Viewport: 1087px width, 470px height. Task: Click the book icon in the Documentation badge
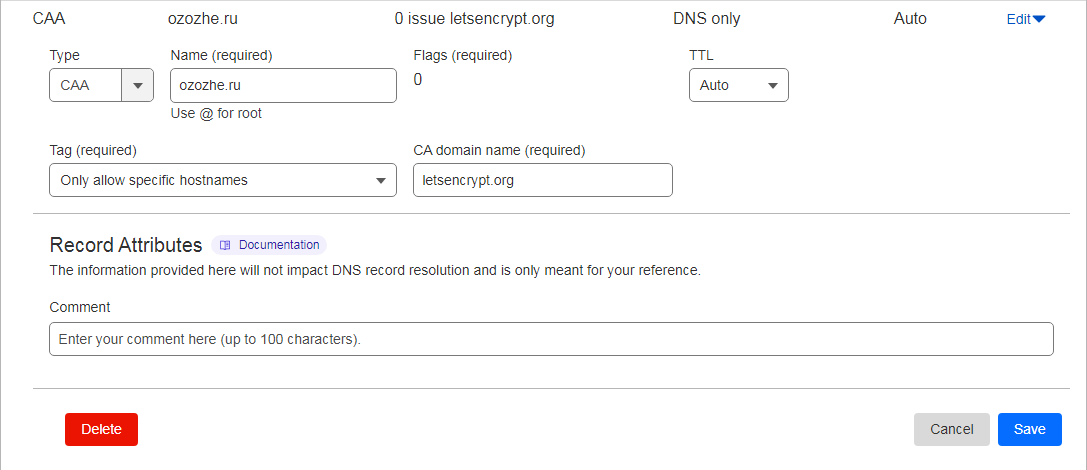[225, 245]
